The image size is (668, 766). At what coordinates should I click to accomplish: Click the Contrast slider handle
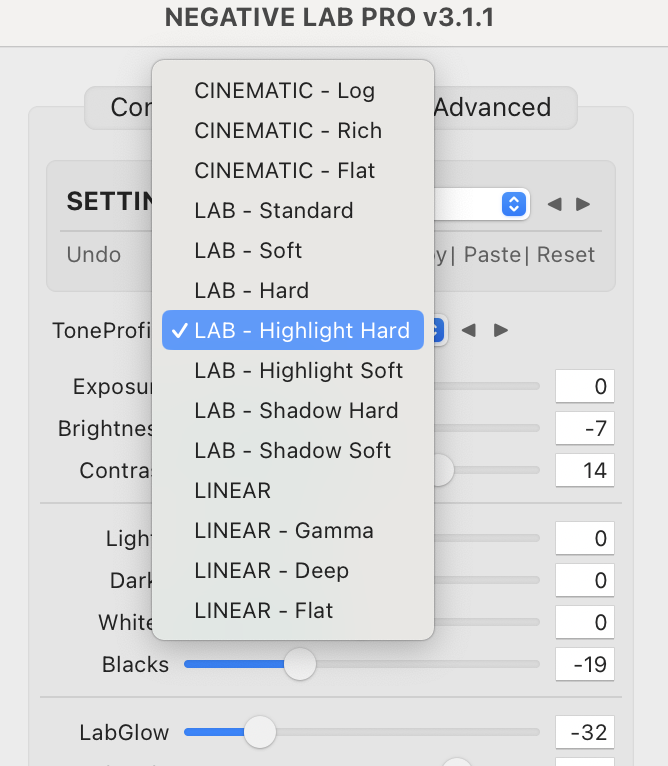(x=444, y=470)
